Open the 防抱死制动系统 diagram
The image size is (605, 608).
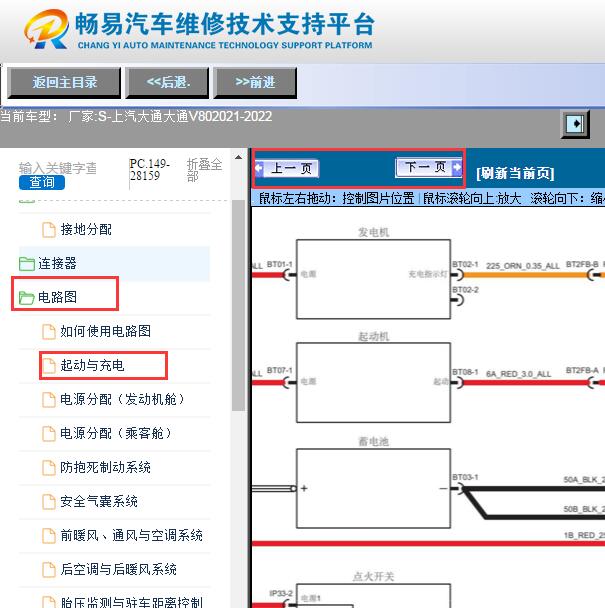coord(105,467)
